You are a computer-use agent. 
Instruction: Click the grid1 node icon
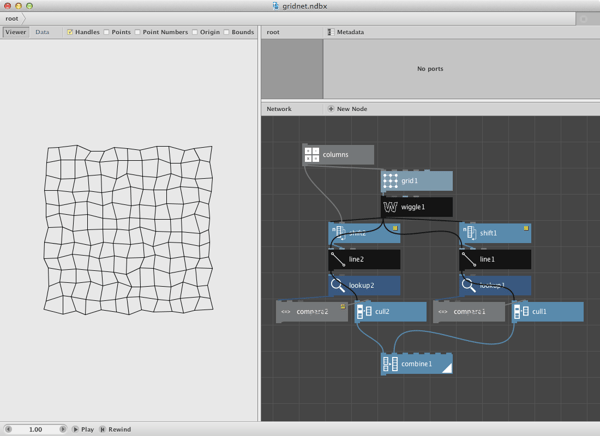click(x=390, y=181)
